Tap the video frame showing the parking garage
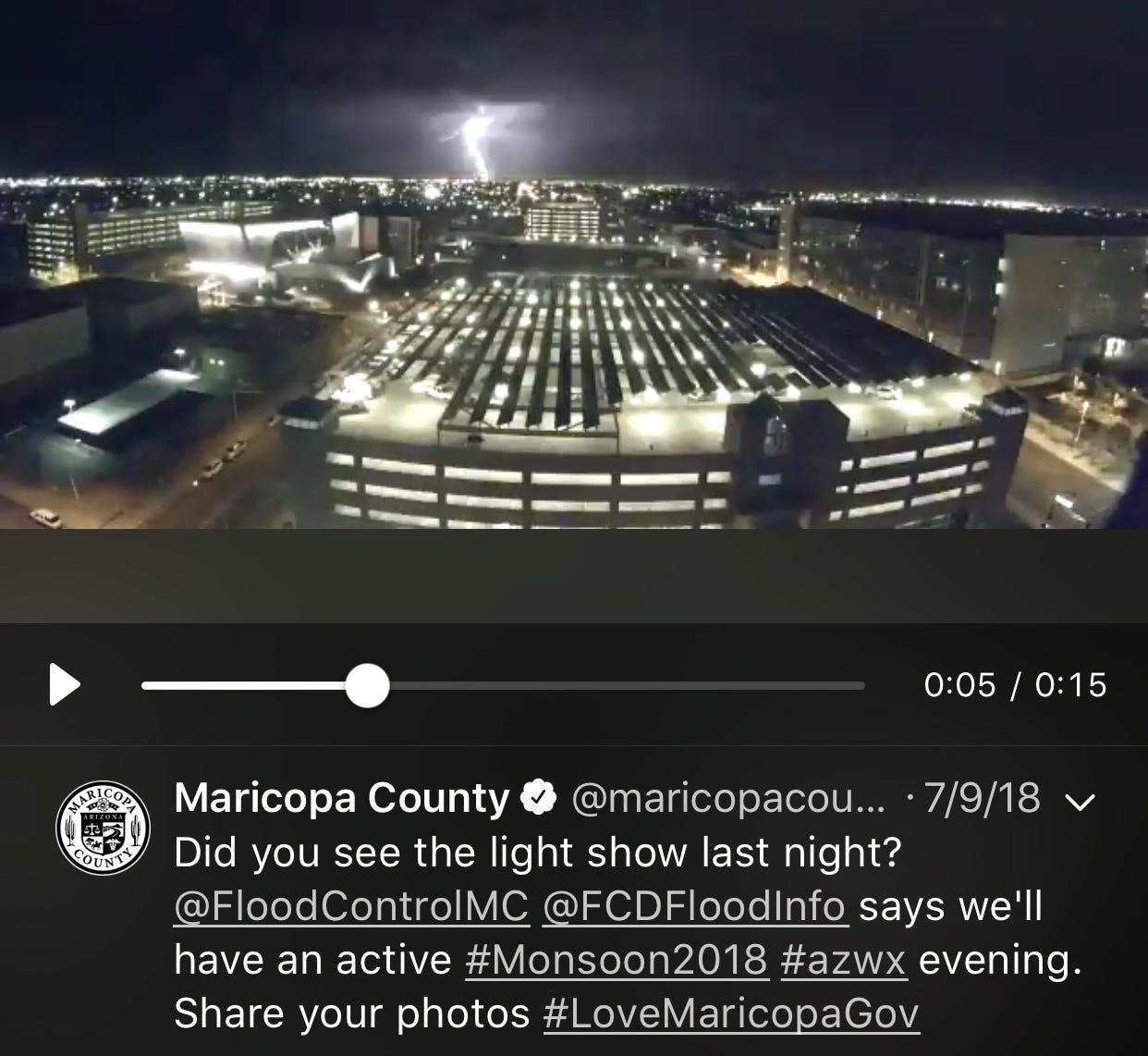Image resolution: width=1148 pixels, height=1056 pixels. point(574,264)
